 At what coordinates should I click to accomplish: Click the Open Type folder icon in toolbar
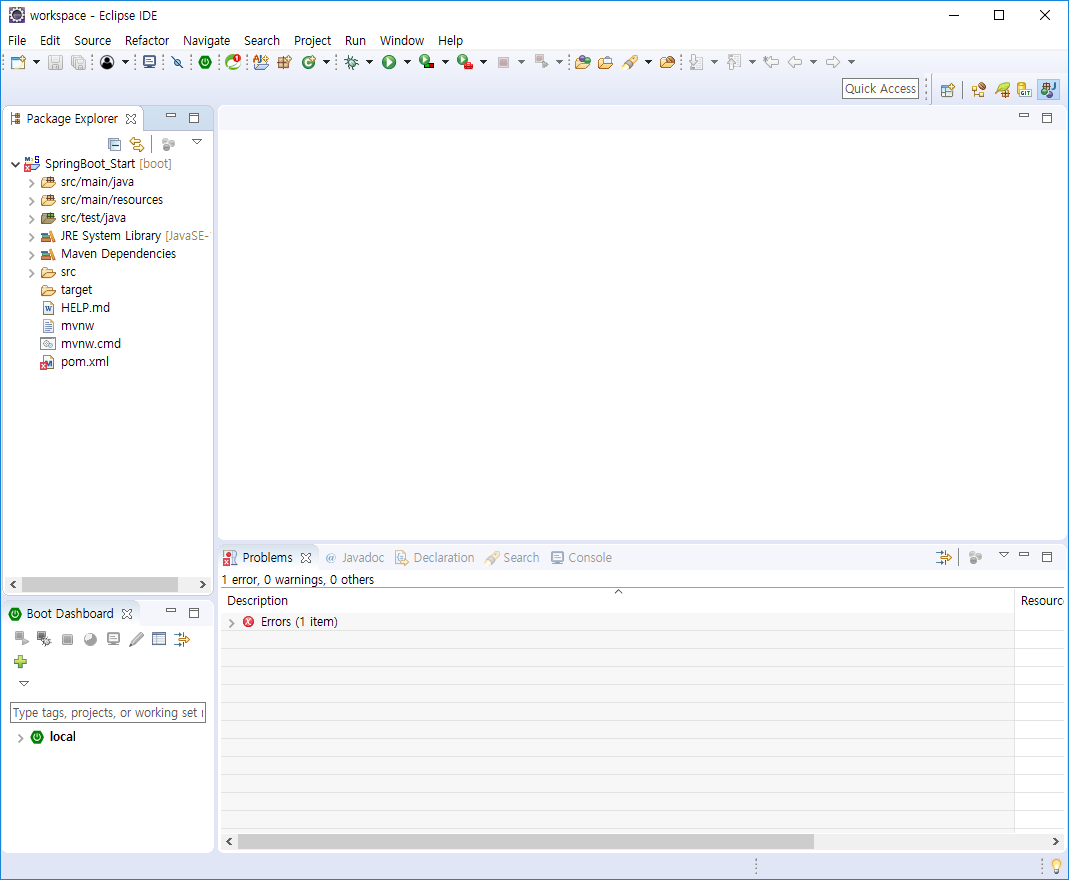[x=582, y=62]
